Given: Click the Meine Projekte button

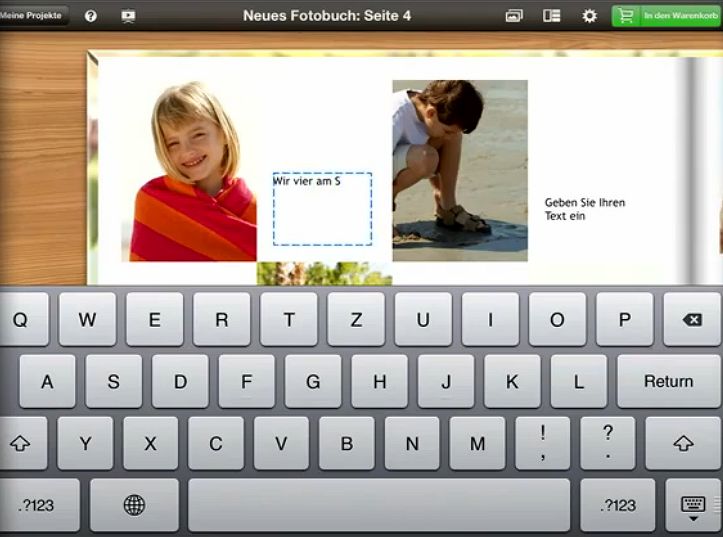Looking at the screenshot, I should [32, 16].
